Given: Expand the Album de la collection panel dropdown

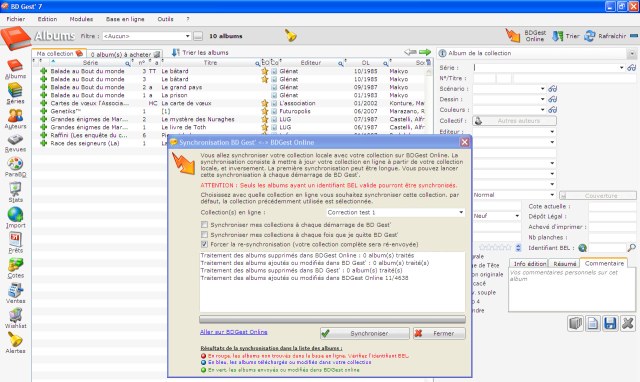Looking at the screenshot, I should (x=632, y=53).
